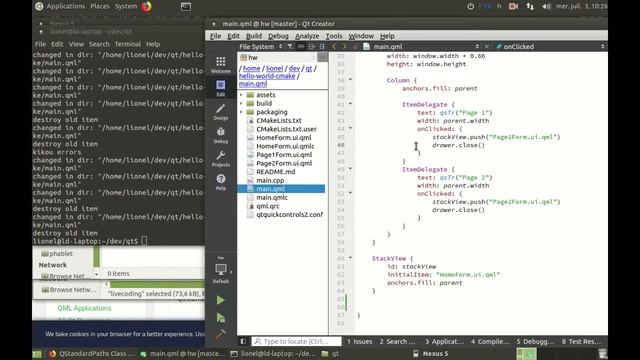
Task: Open the 3 Application Output pane
Action: pos(444,341)
